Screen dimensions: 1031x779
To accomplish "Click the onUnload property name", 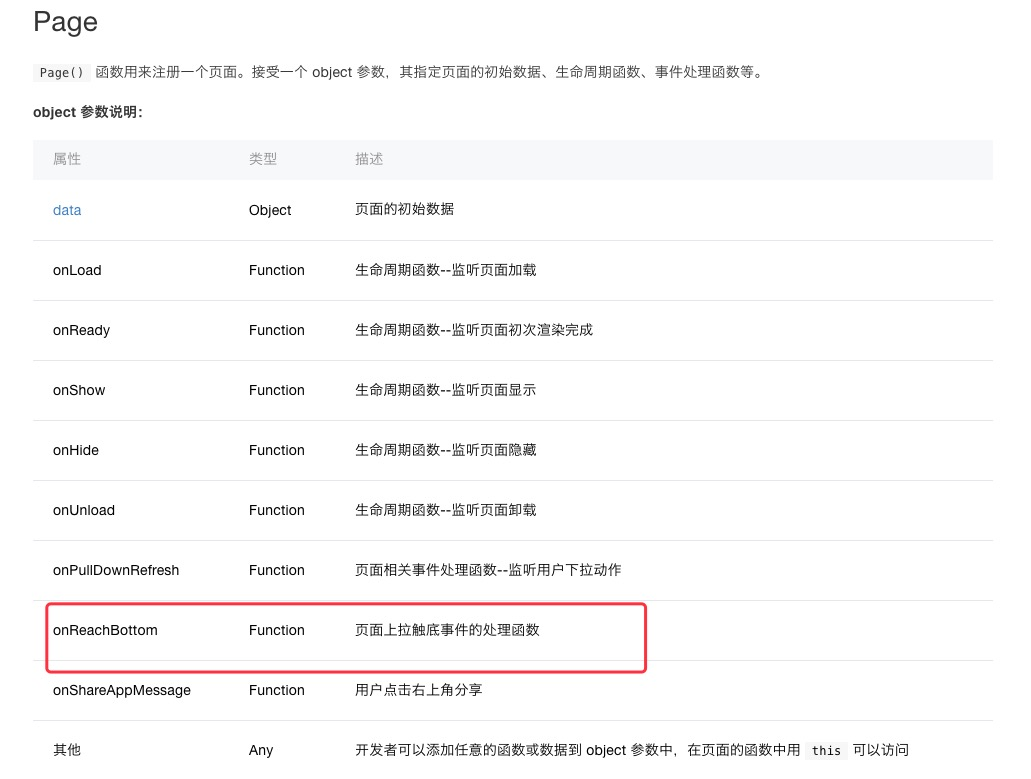I will [84, 510].
